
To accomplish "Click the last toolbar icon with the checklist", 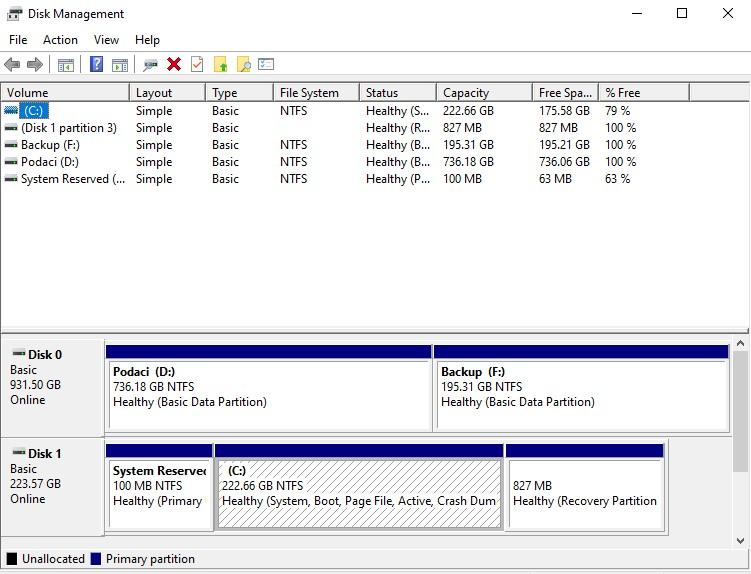I will click(266, 65).
